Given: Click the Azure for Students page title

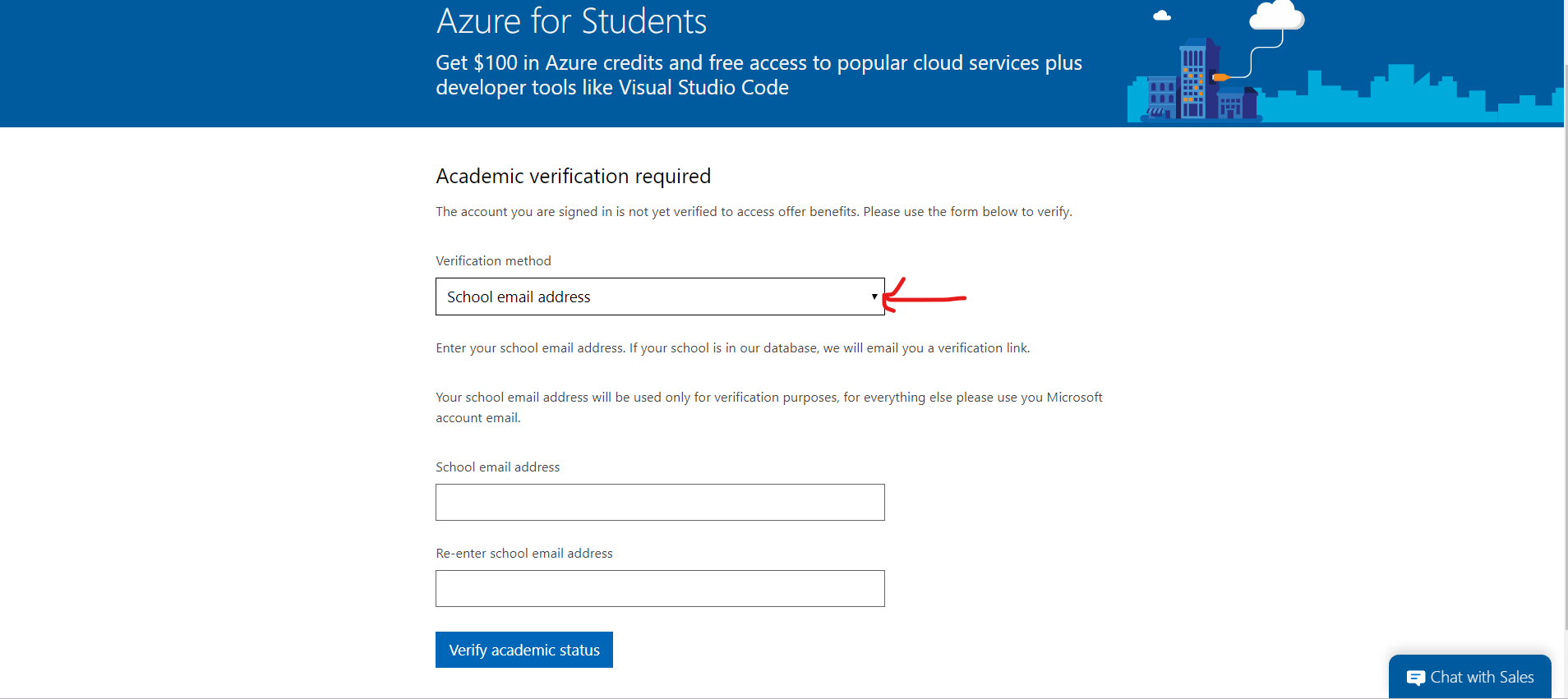Looking at the screenshot, I should (x=571, y=21).
